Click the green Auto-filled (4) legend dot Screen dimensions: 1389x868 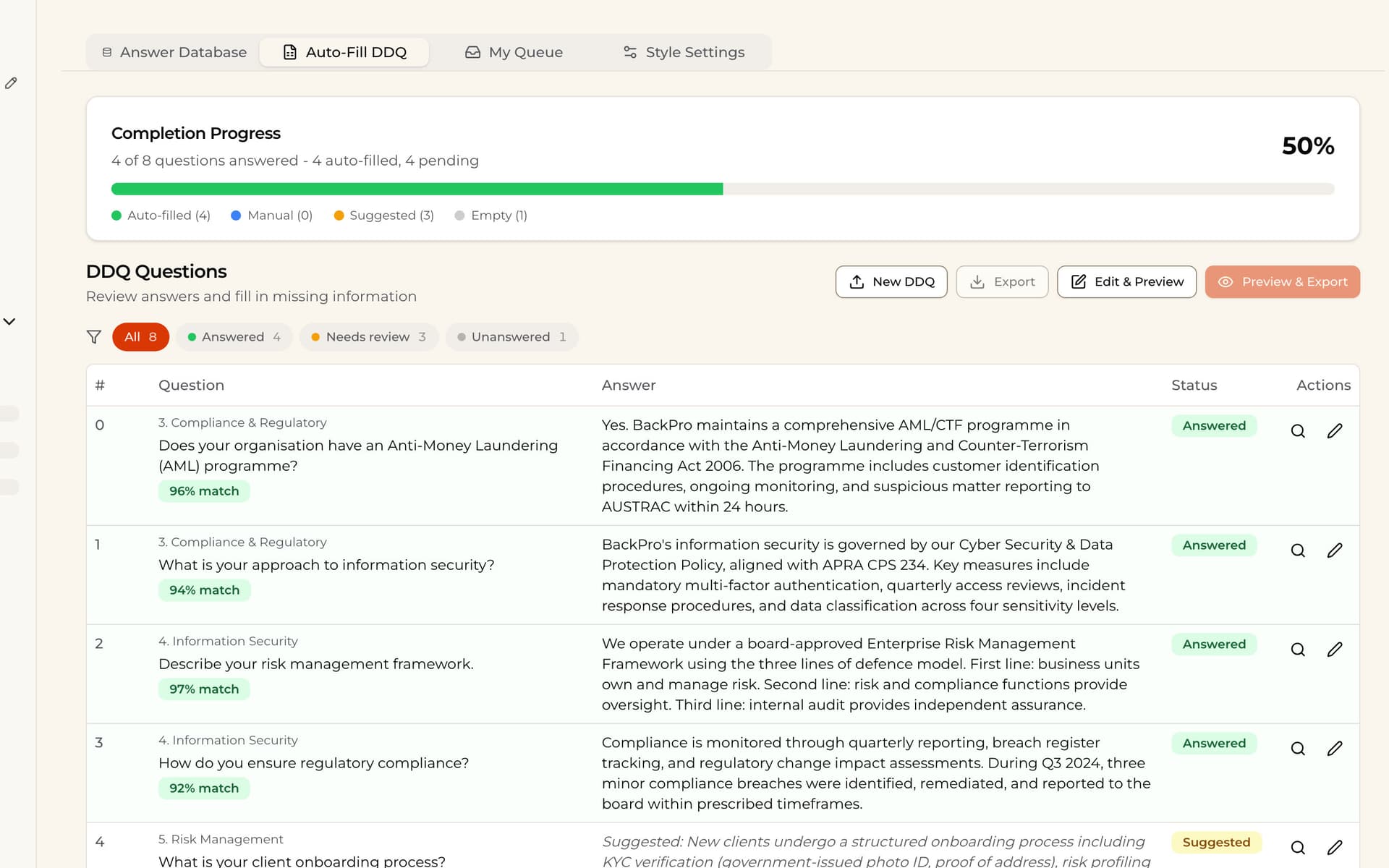[x=116, y=216]
